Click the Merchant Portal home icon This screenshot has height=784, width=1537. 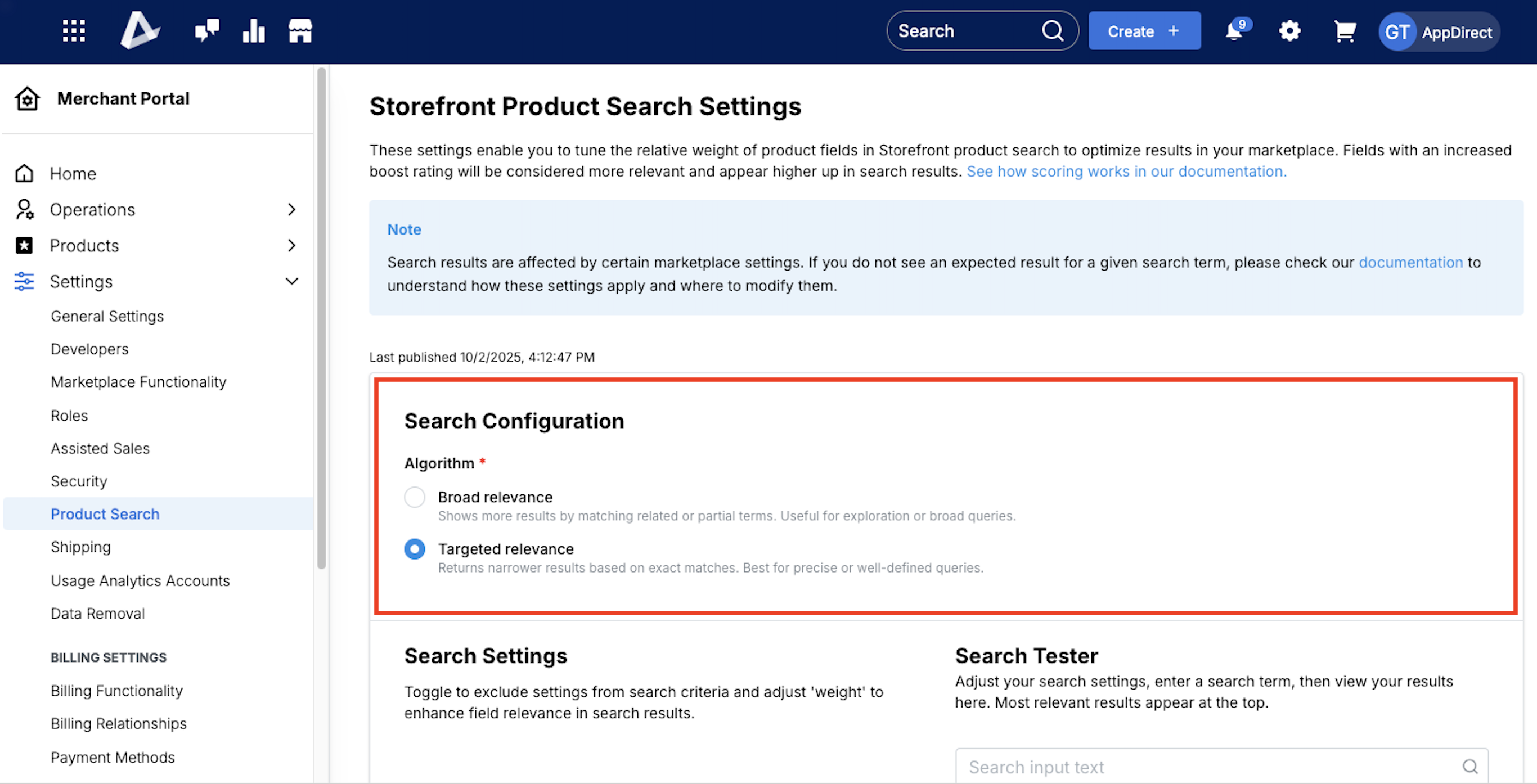28,98
